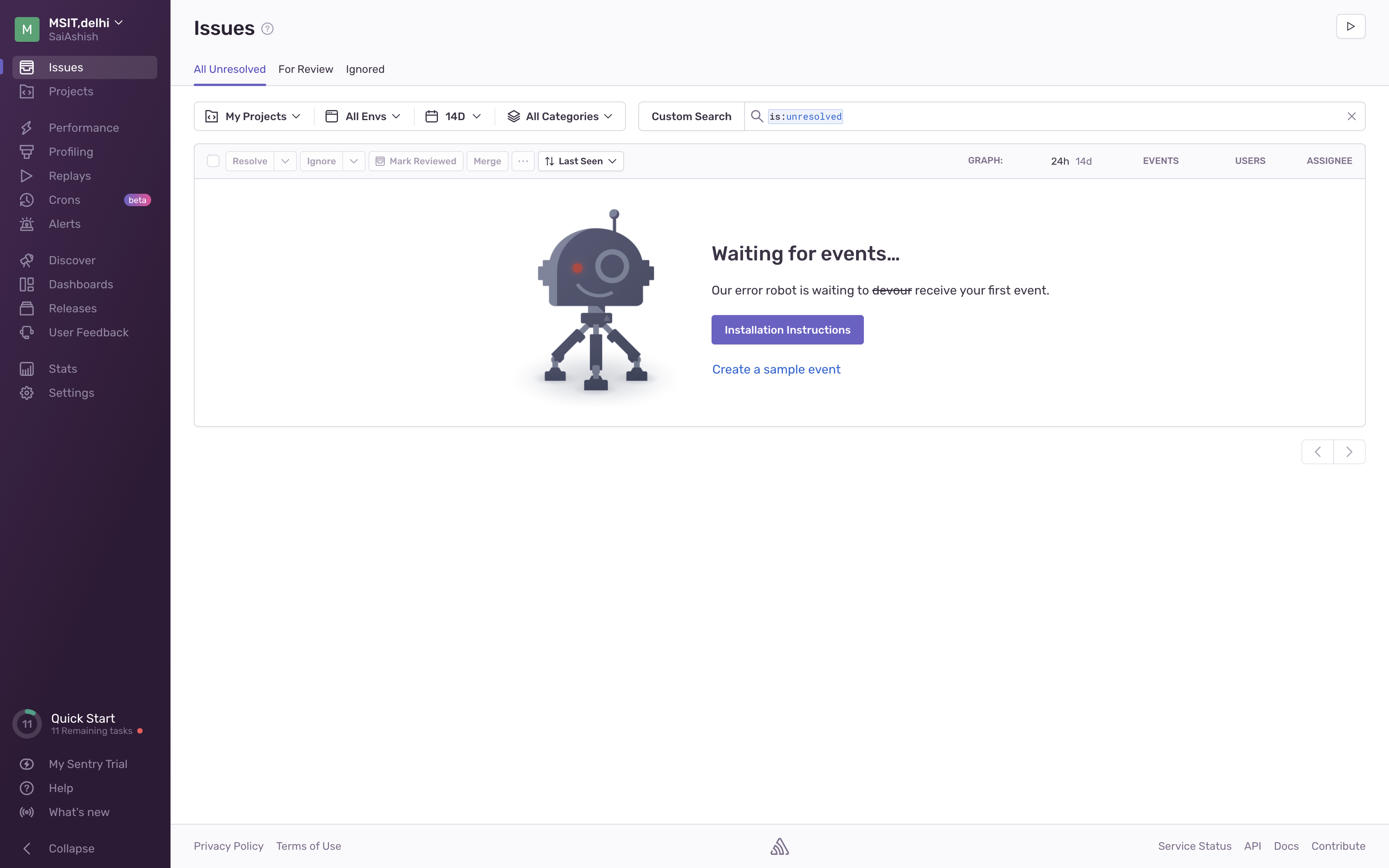Open the Ignored issues tab
Viewport: 1389px width, 868px height.
click(365, 69)
